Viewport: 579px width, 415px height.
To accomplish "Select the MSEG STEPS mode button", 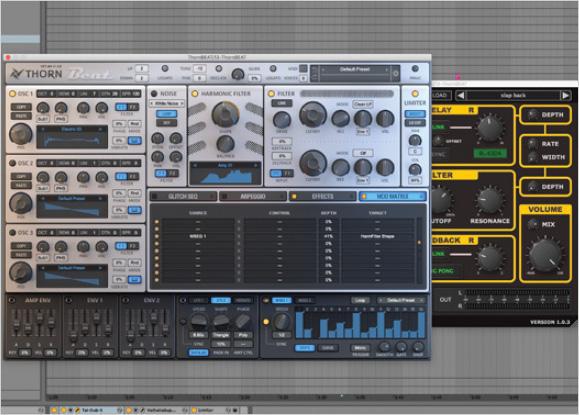I will pos(305,348).
